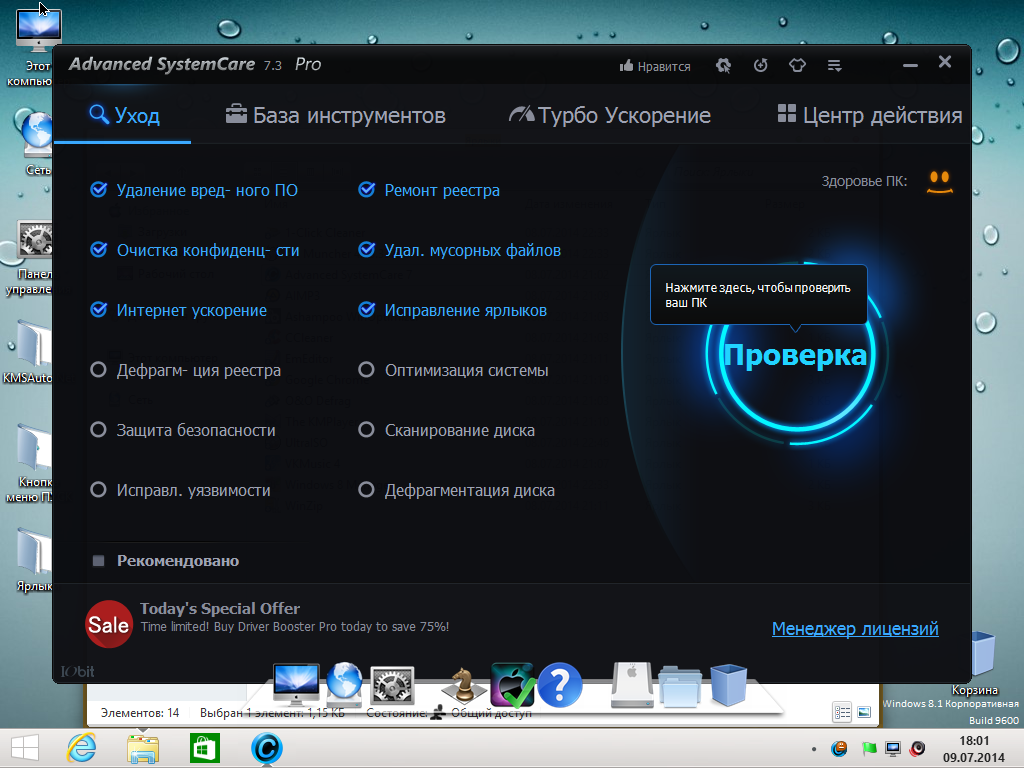
Task: Open the white drive dock icon
Action: click(632, 685)
